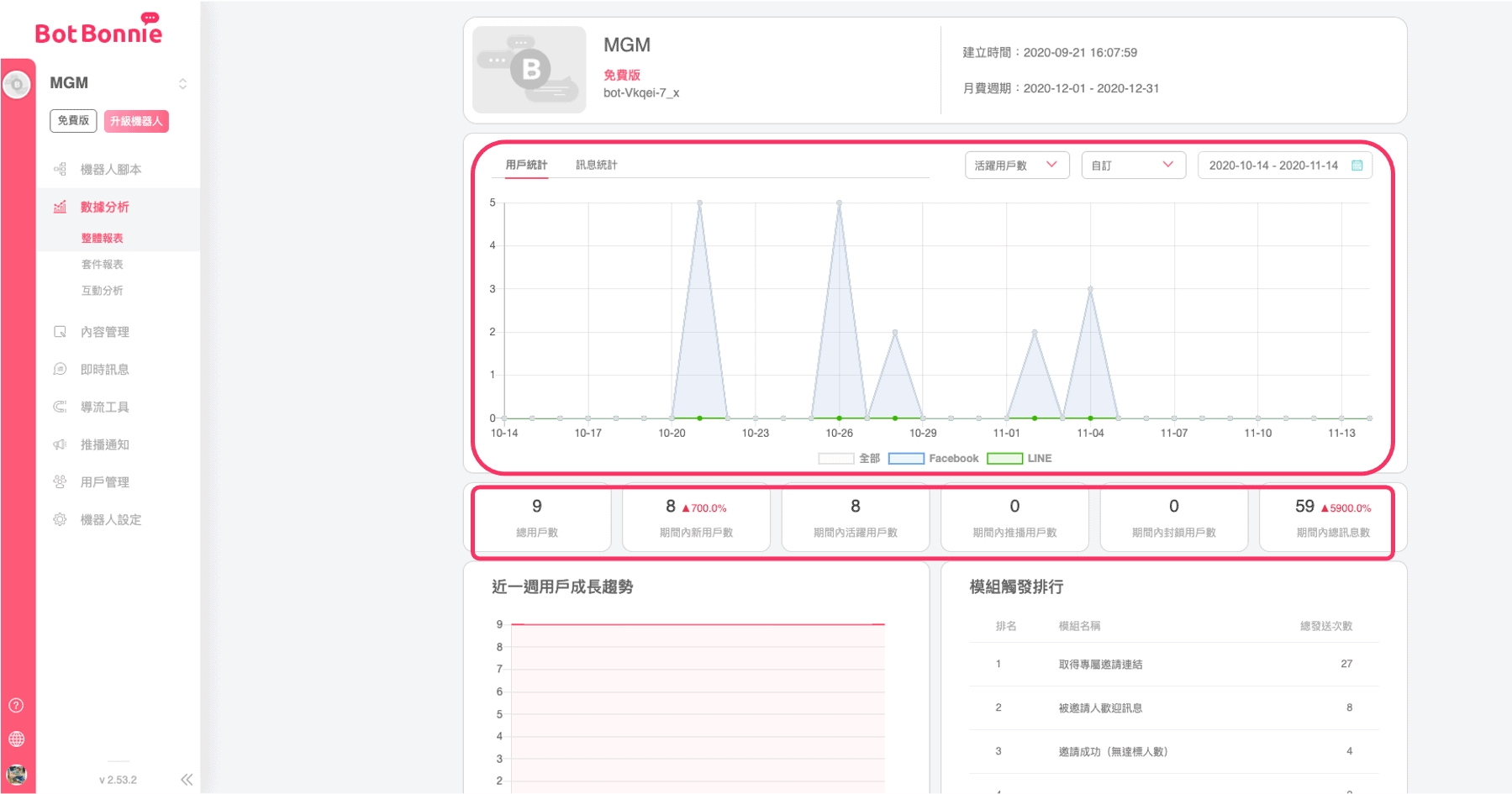The image size is (1512, 794).
Task: Open the 自訂 range dropdown
Action: (1132, 166)
